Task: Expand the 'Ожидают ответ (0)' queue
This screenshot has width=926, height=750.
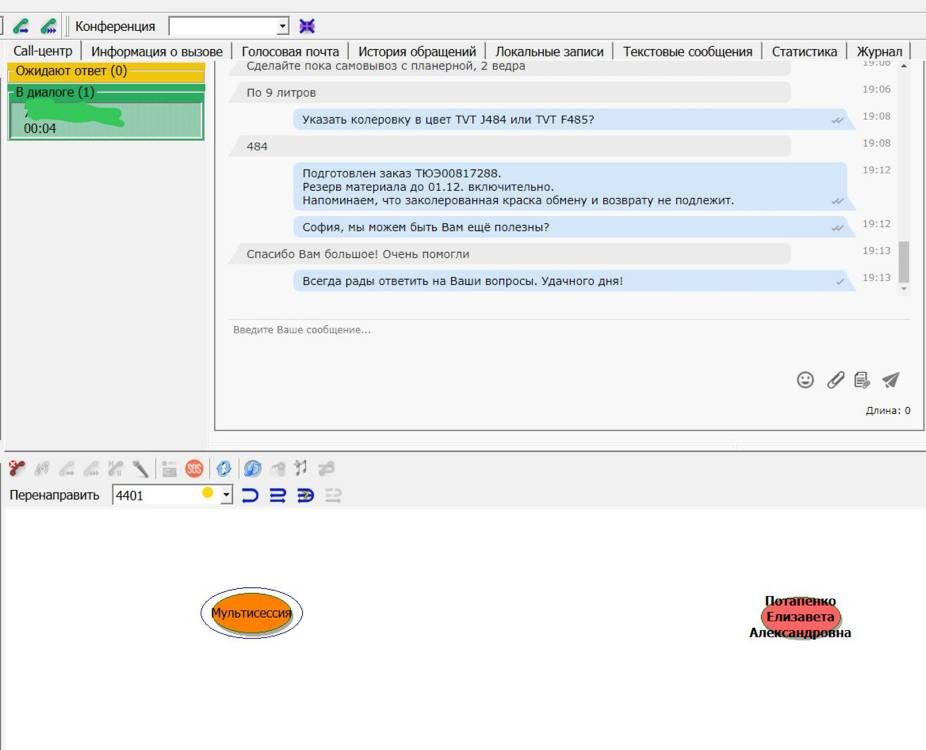Action: tap(105, 71)
